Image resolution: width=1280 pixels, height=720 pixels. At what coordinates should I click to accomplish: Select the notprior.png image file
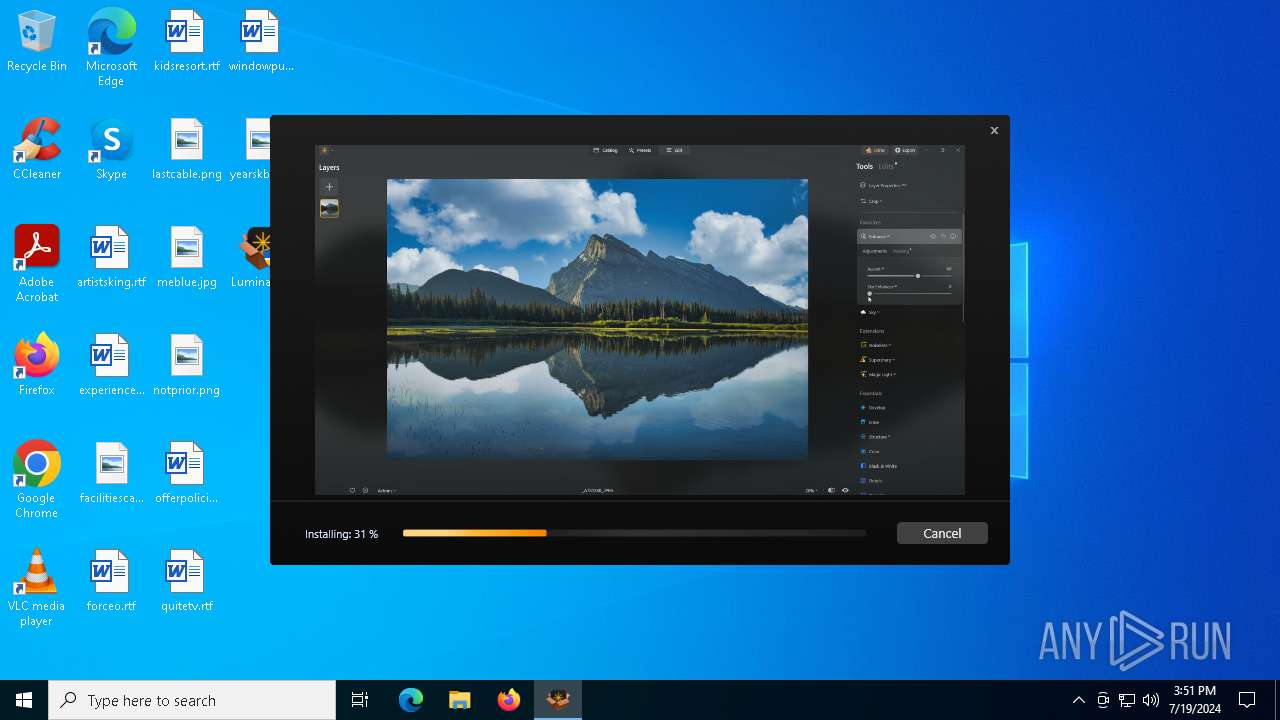tap(186, 365)
